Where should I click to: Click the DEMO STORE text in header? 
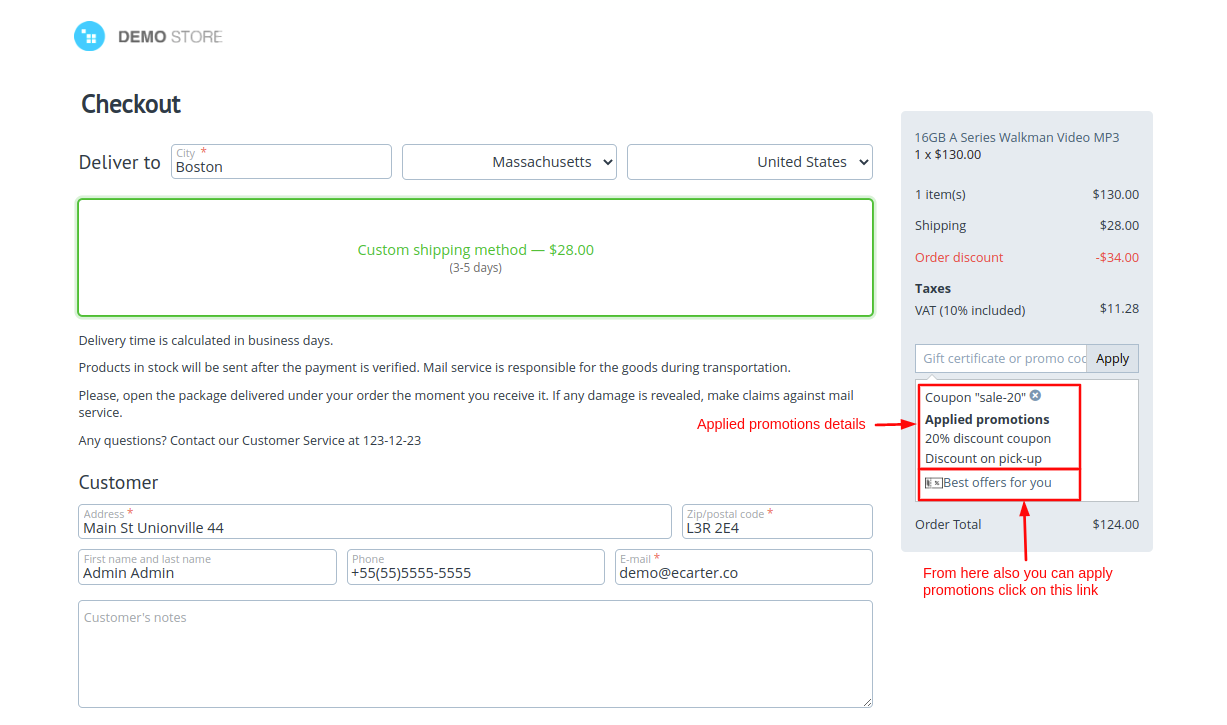(169, 37)
